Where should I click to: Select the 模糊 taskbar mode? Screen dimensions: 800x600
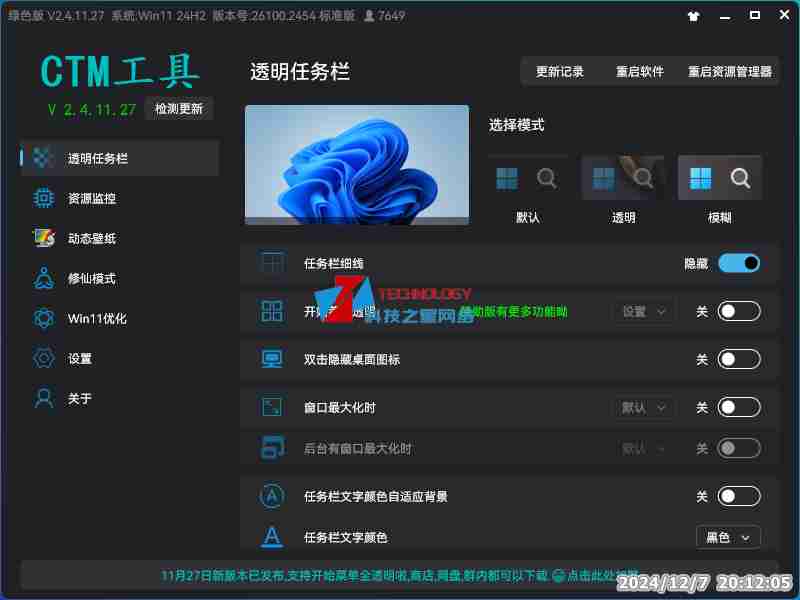pyautogui.click(x=720, y=178)
